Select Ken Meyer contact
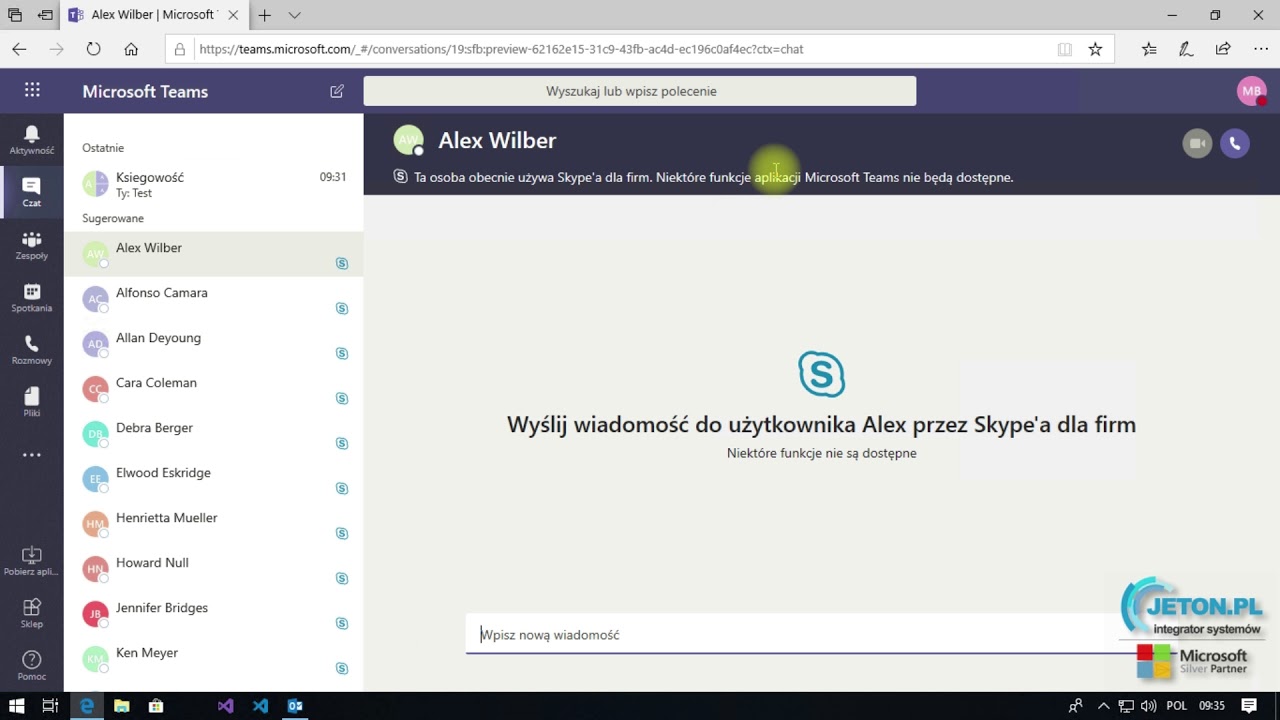 click(x=214, y=659)
